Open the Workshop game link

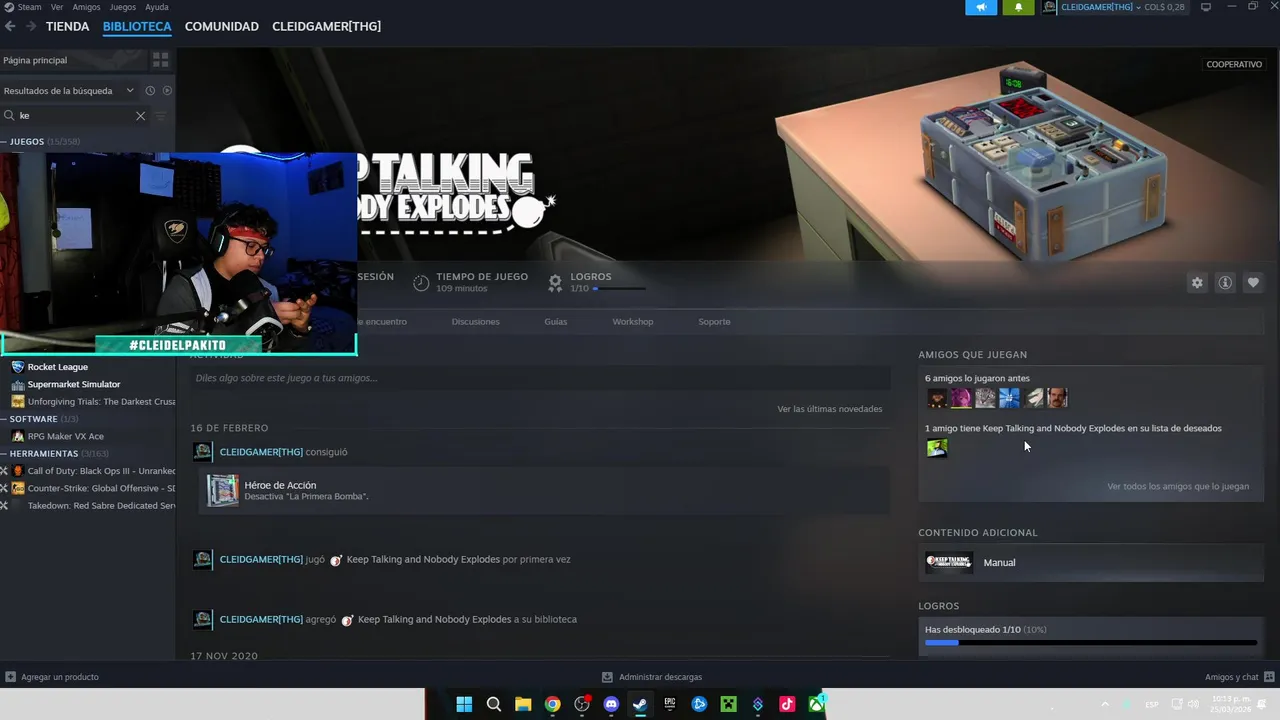[x=632, y=322]
